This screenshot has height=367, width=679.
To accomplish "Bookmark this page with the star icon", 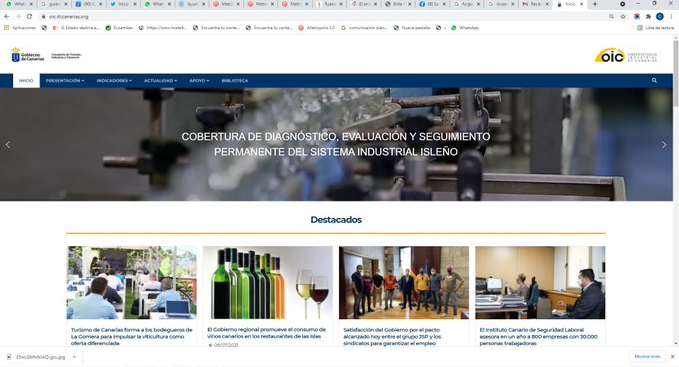I will coord(623,16).
